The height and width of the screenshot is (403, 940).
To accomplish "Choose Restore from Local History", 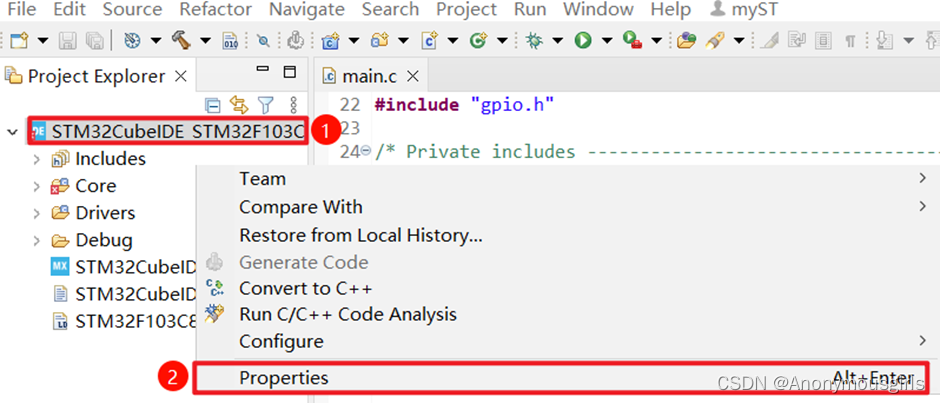I will pyautogui.click(x=361, y=235).
